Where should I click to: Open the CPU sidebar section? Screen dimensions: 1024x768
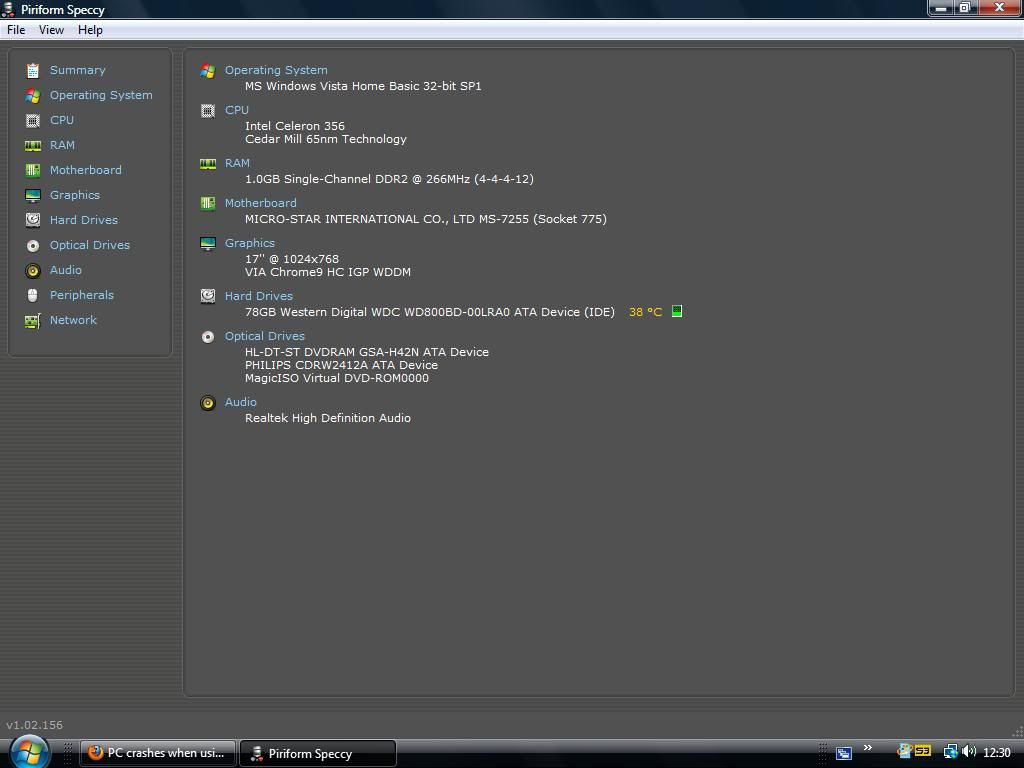[62, 120]
